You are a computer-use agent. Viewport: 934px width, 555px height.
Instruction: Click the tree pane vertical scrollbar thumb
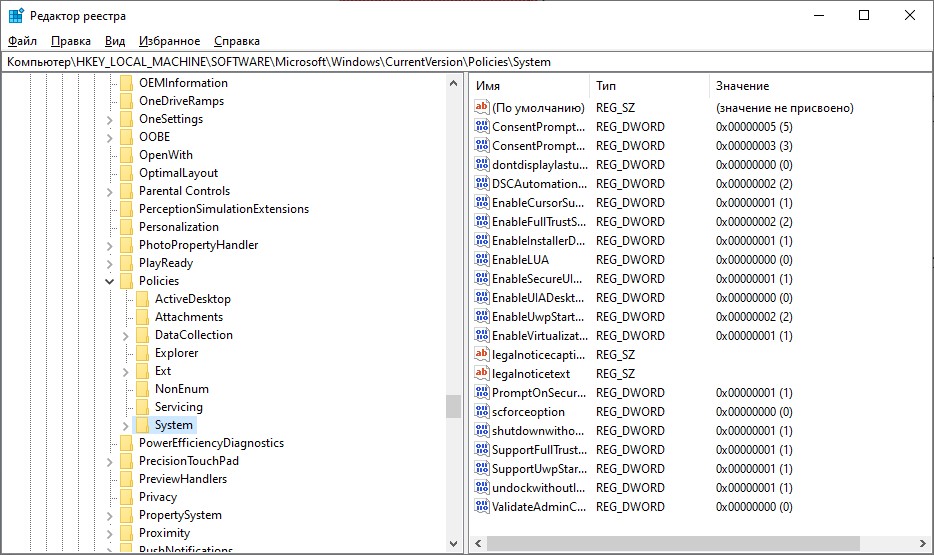(x=453, y=407)
